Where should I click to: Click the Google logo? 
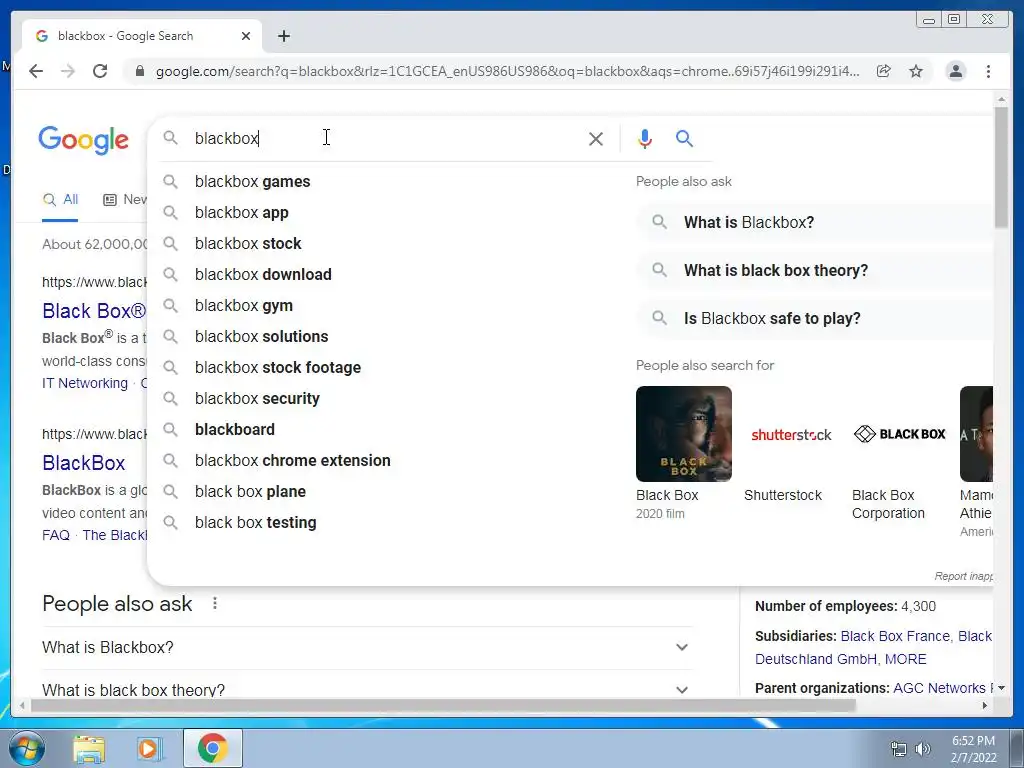click(84, 140)
